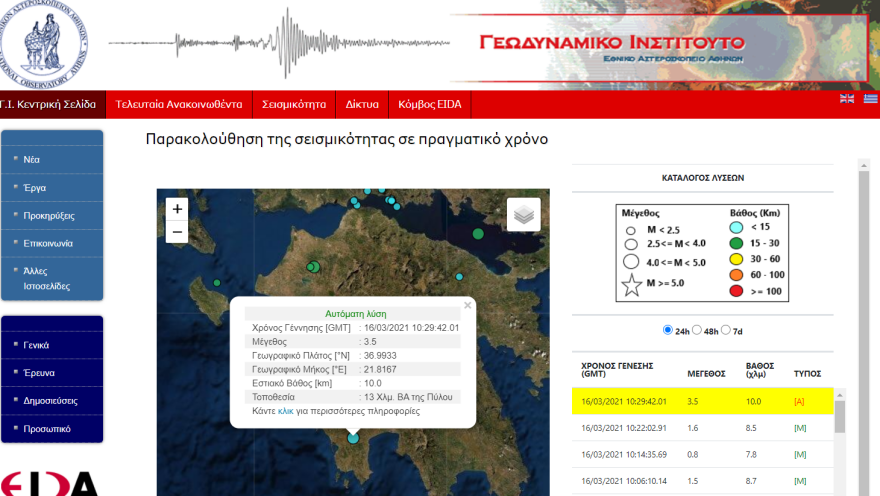880x496 pixels.
Task: Open the Δίκτυα menu
Action: tap(362, 104)
